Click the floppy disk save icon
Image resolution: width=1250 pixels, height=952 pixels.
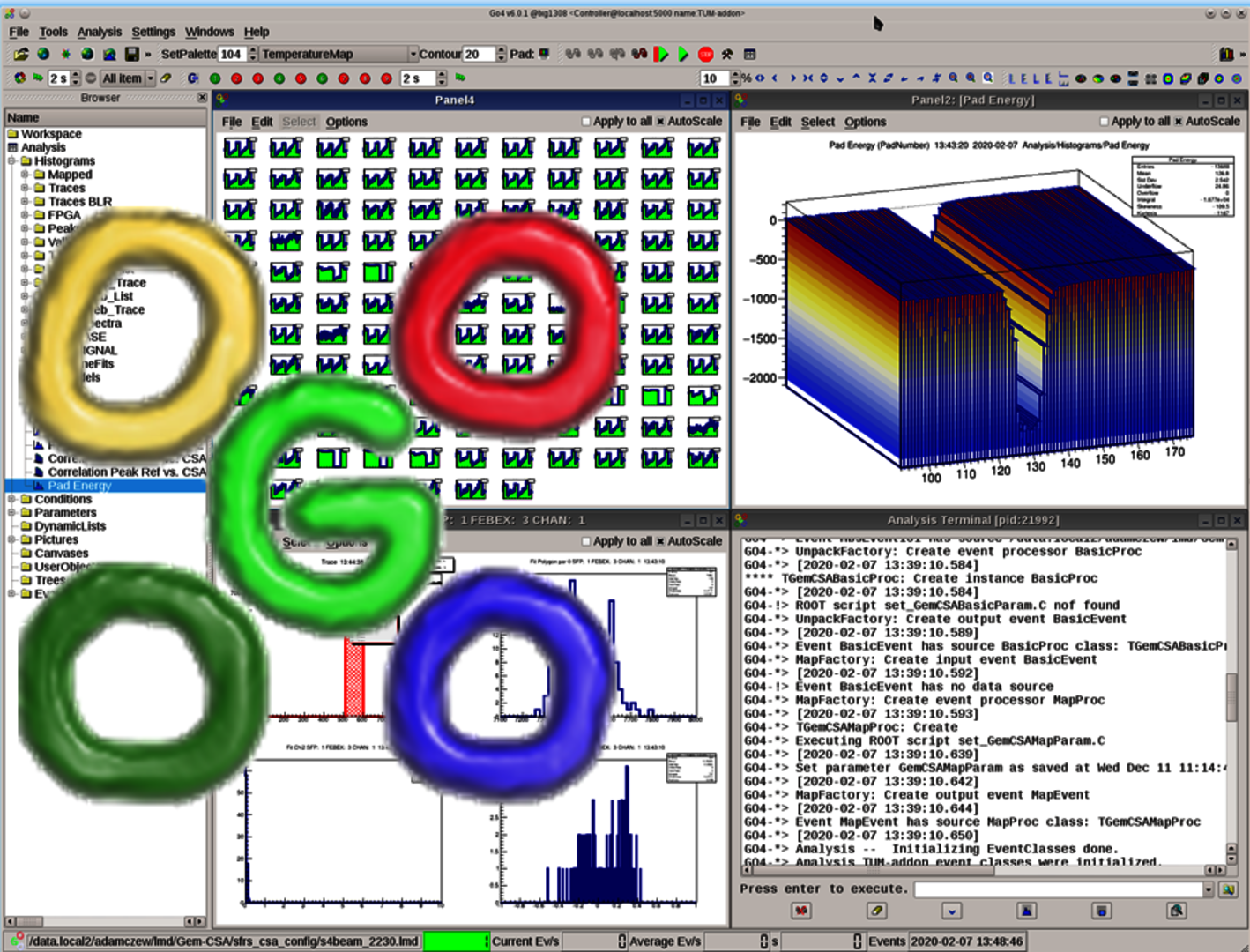(x=131, y=55)
